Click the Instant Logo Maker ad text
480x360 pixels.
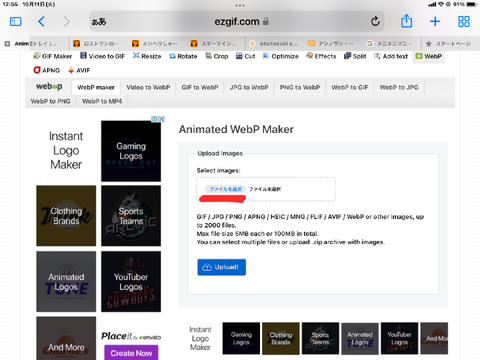pos(66,150)
